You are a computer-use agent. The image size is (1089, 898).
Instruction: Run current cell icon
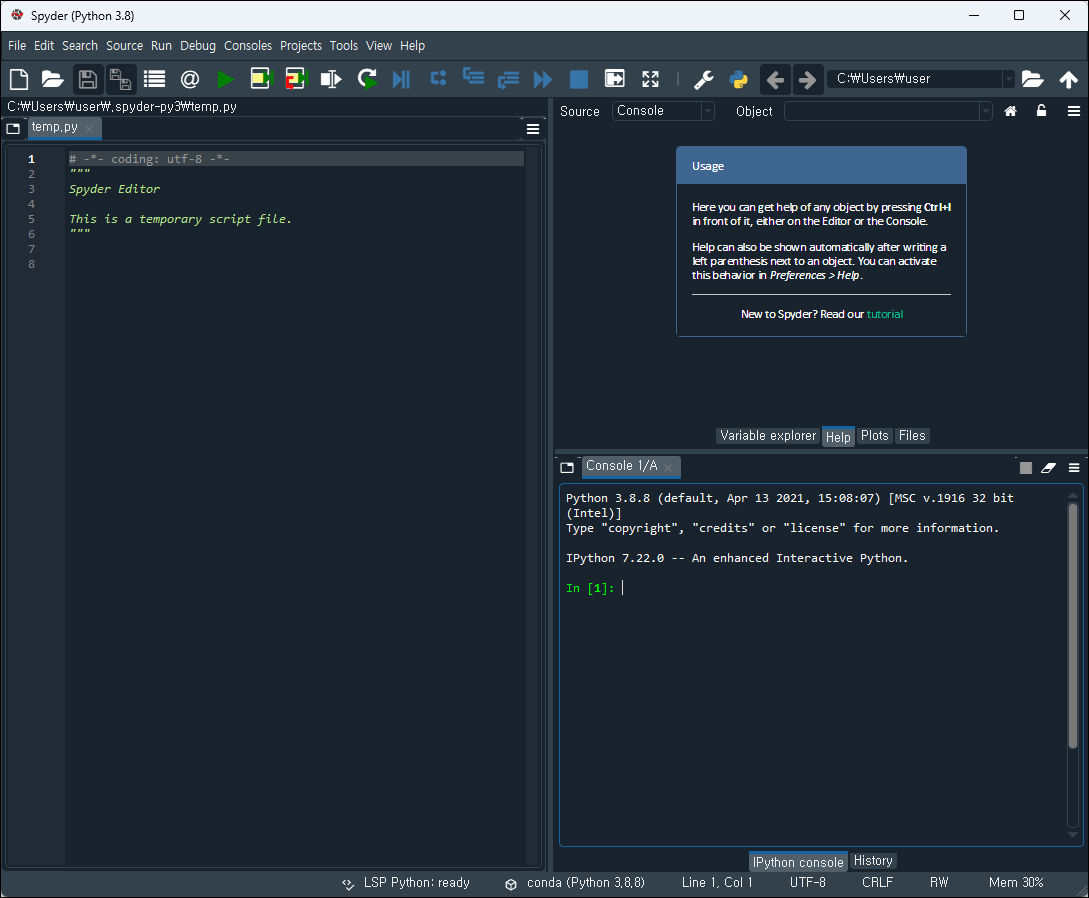tap(261, 79)
